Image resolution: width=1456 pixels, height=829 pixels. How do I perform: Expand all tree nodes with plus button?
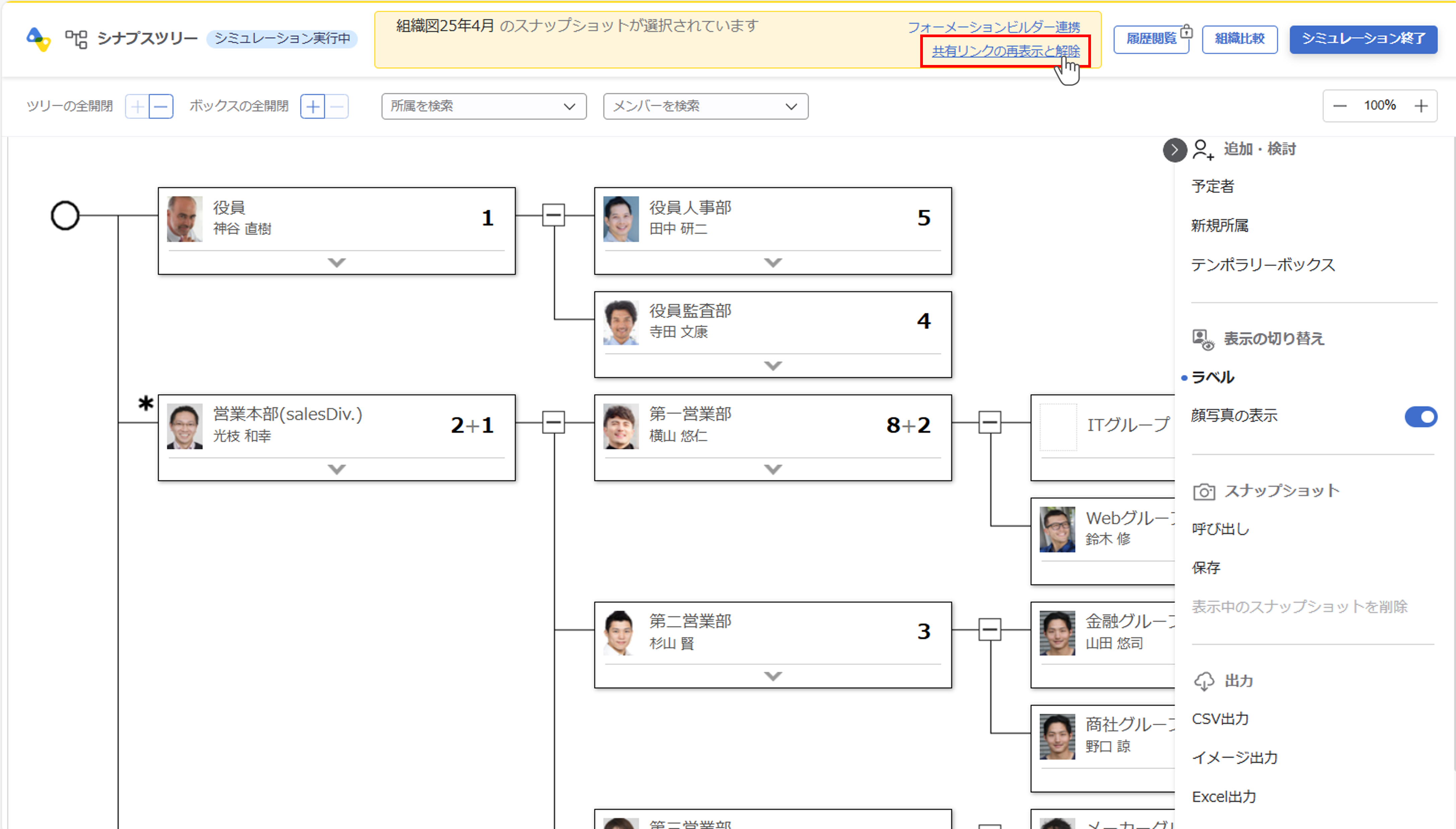[x=137, y=107]
